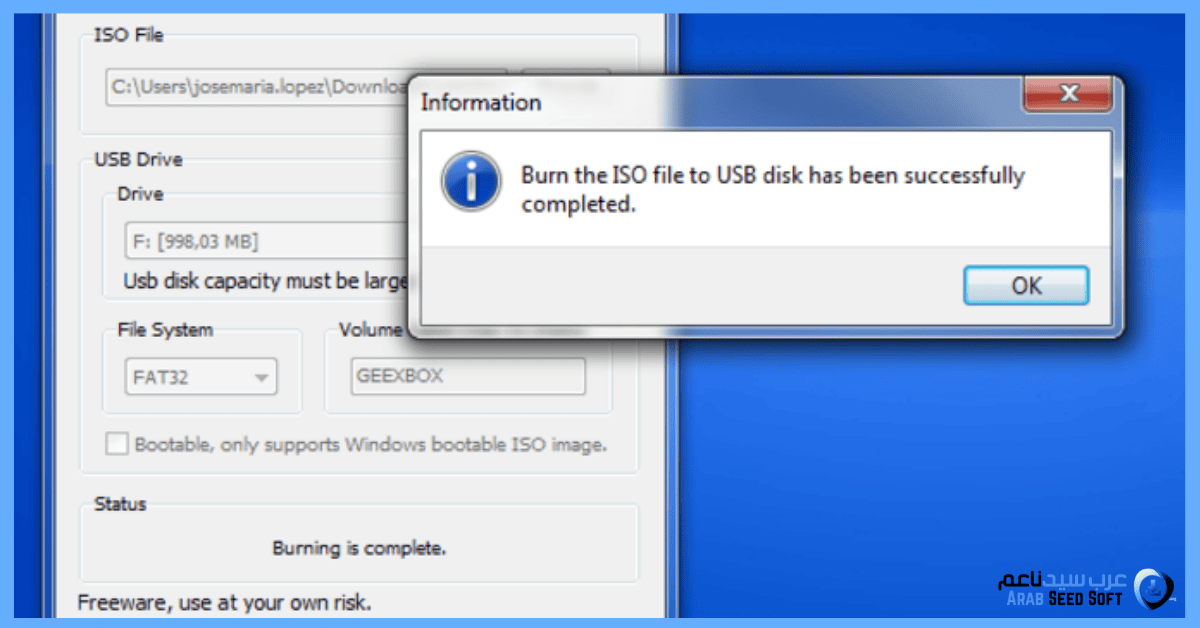Click the "ISO File" group heading
1200x628 pixels.
tap(128, 35)
